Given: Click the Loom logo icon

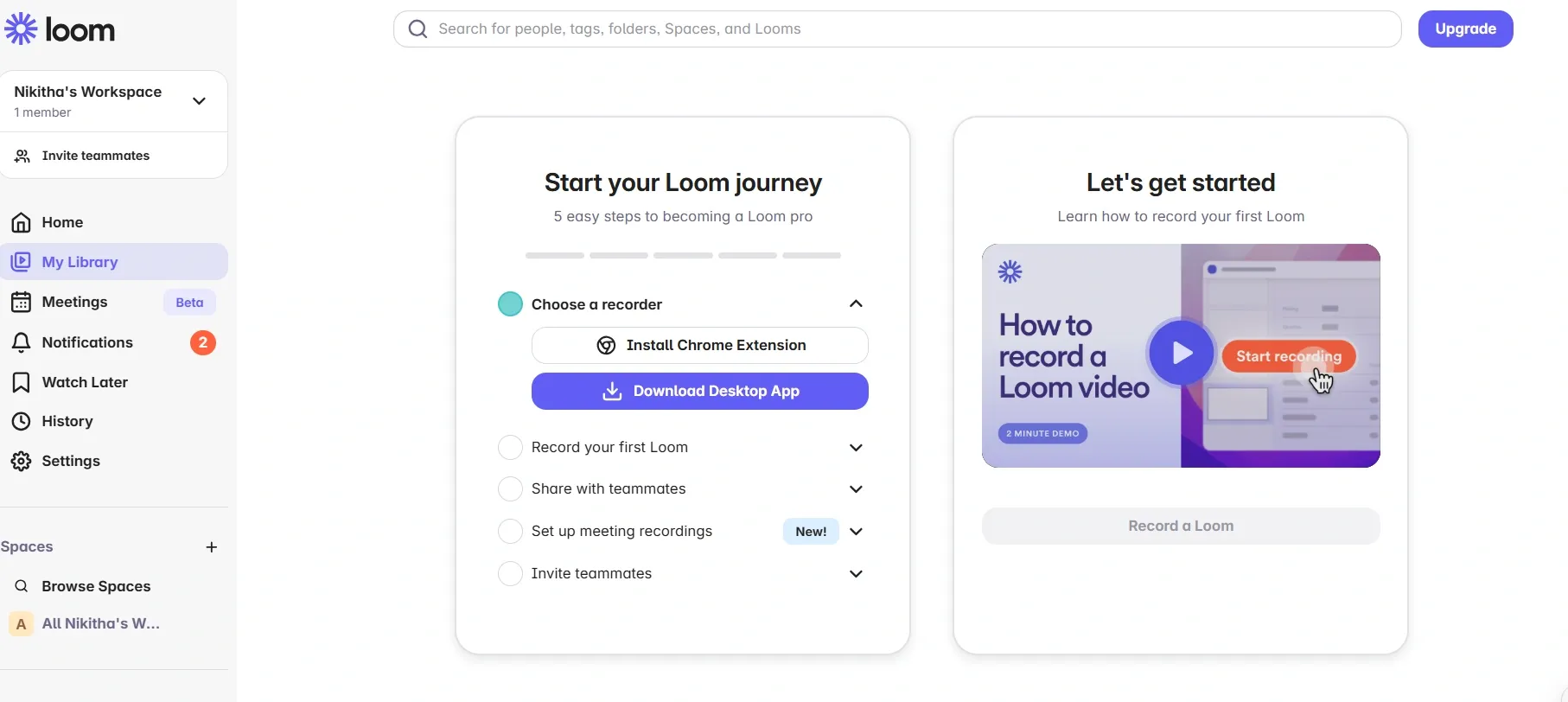Looking at the screenshot, I should click(x=22, y=29).
